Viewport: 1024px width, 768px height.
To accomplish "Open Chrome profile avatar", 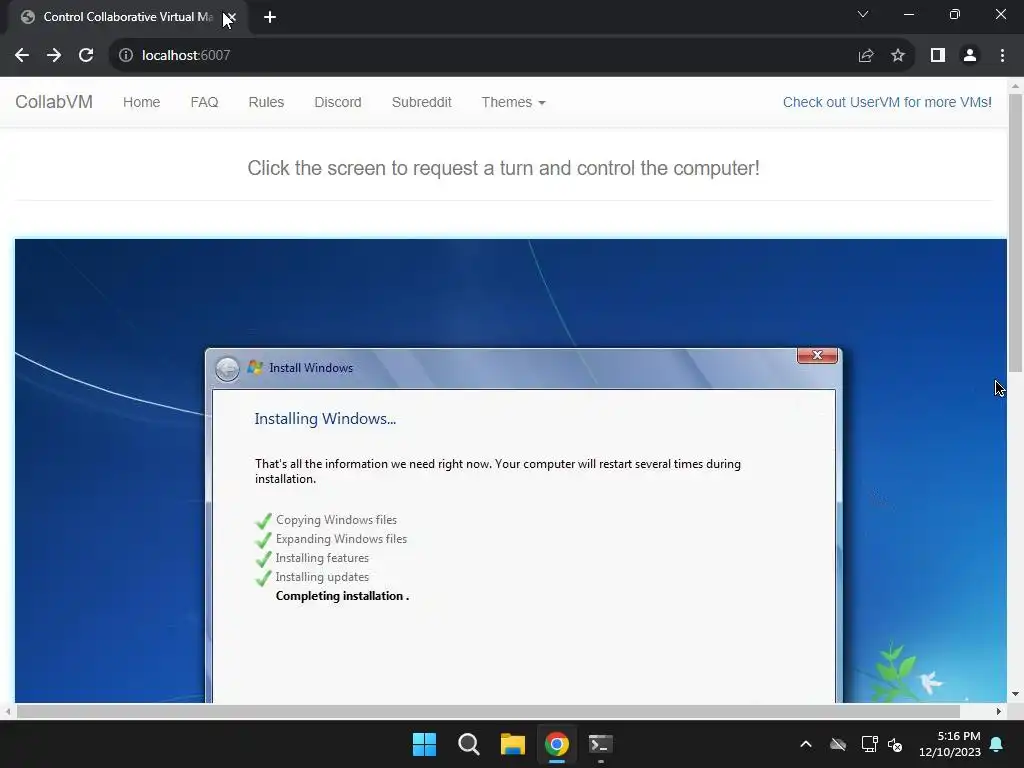I will coord(970,56).
